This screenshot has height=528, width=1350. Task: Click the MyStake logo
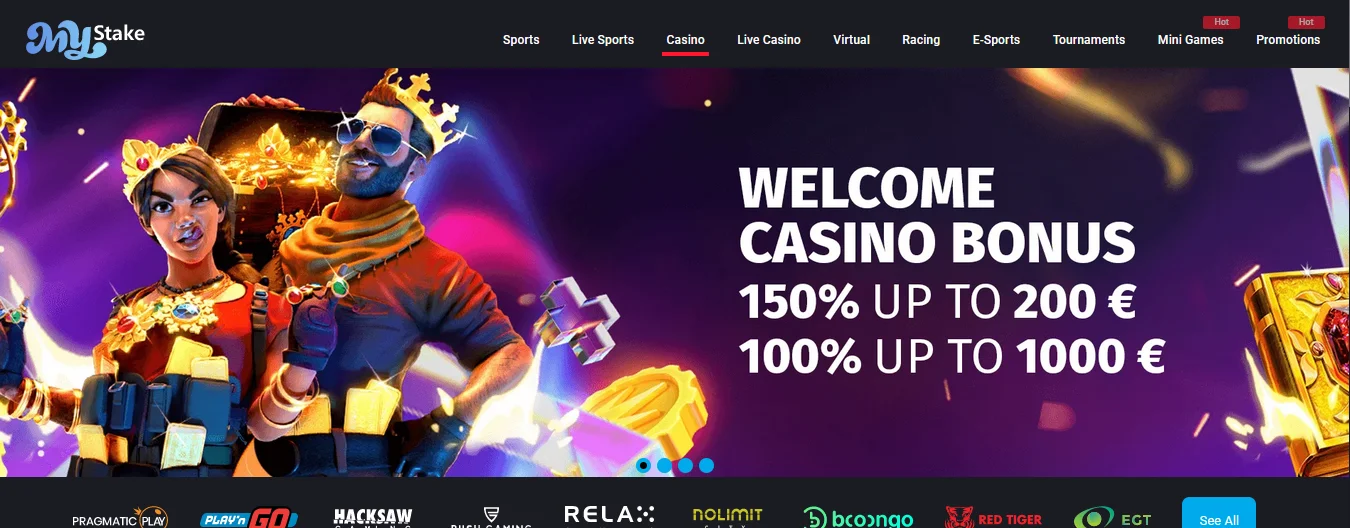click(85, 38)
